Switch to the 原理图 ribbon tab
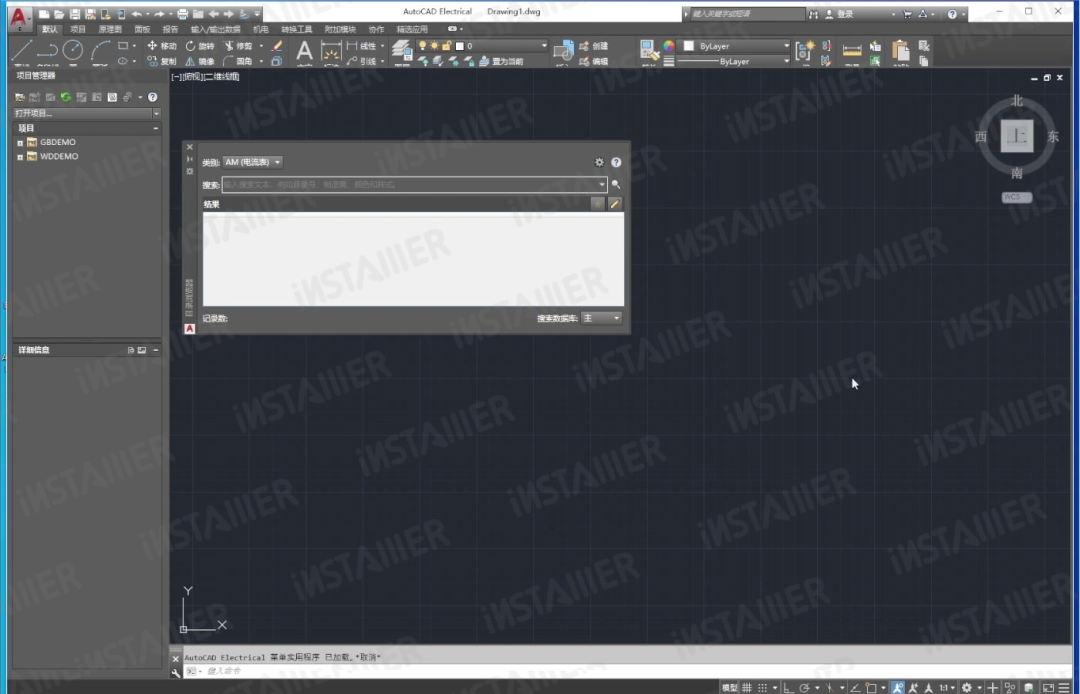This screenshot has height=694, width=1080. pyautogui.click(x=110, y=30)
